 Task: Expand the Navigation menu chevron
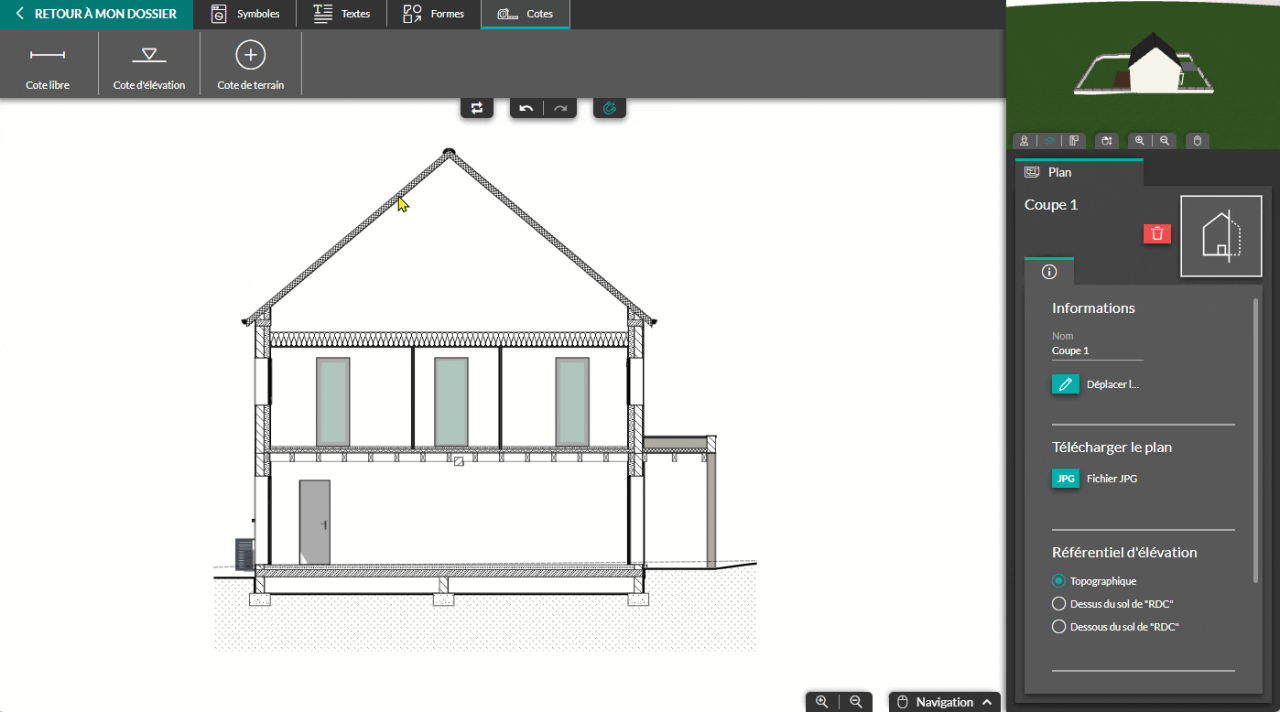[987, 702]
